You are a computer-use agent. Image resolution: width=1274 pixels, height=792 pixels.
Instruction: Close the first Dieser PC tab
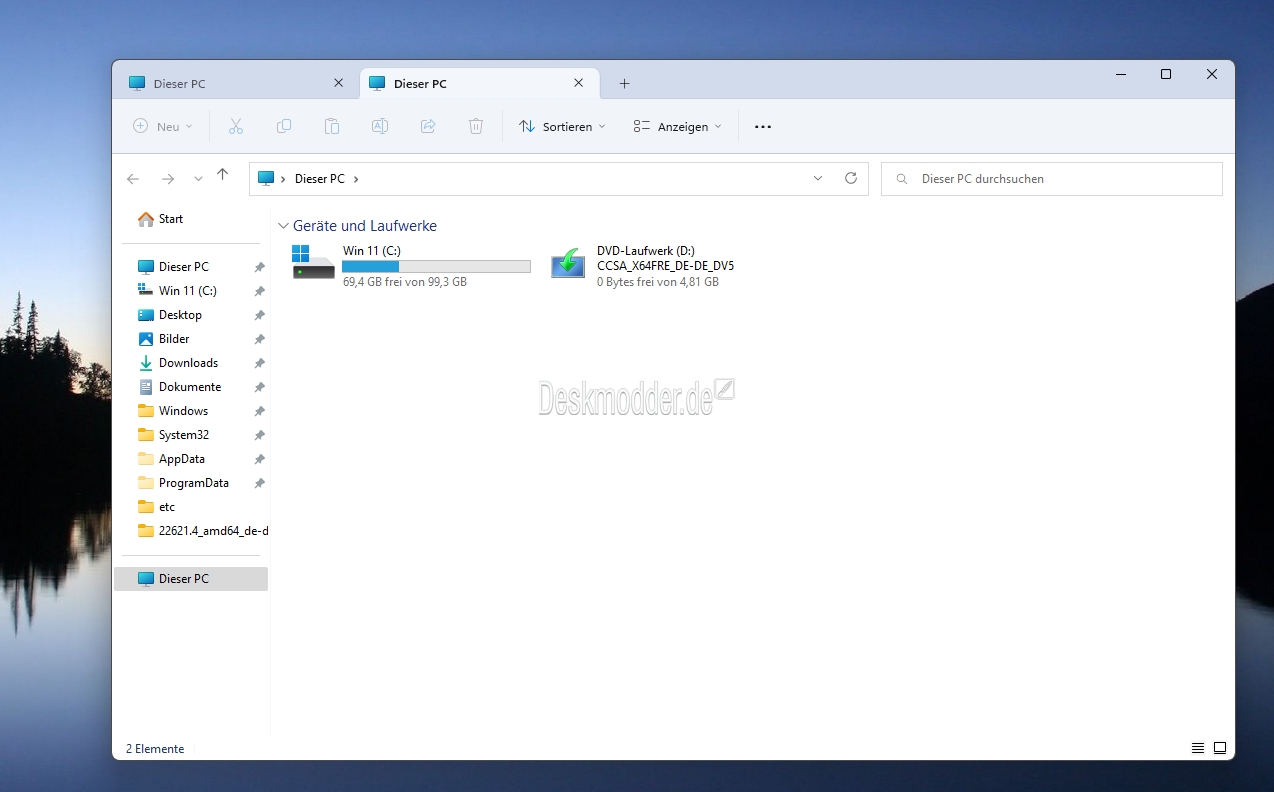(338, 83)
